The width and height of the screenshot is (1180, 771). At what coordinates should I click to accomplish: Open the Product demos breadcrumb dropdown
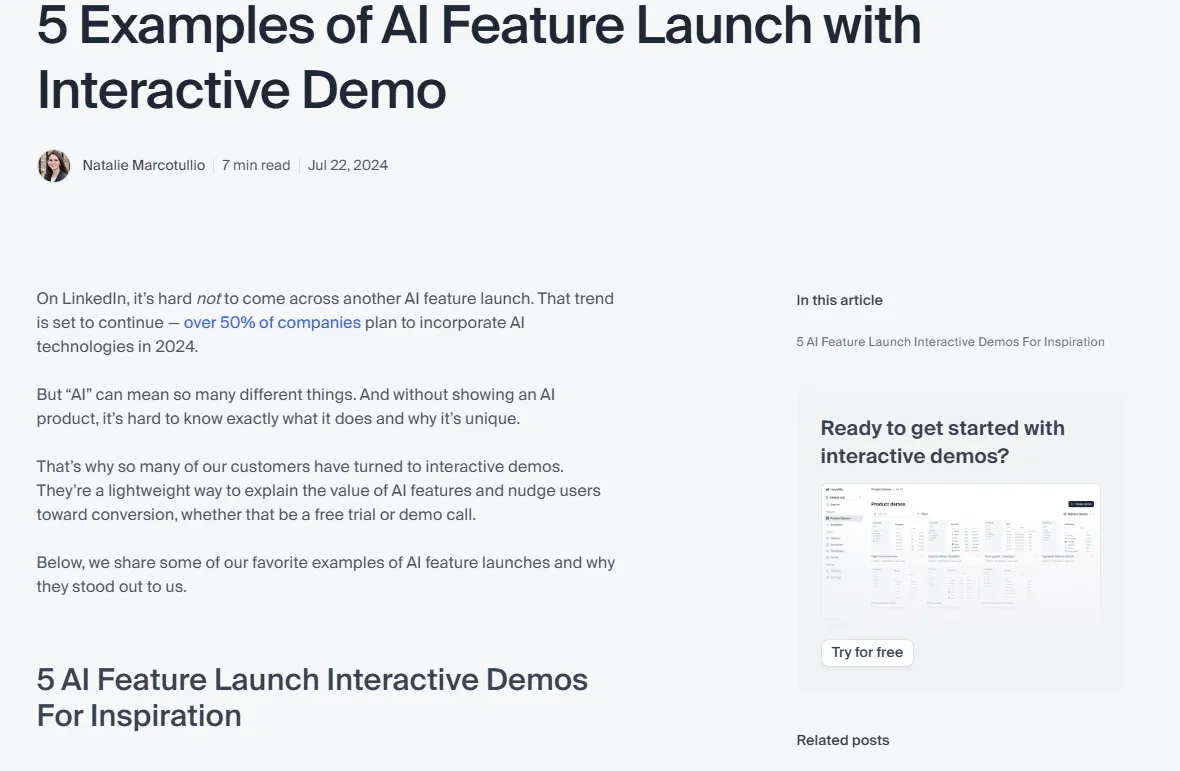879,489
